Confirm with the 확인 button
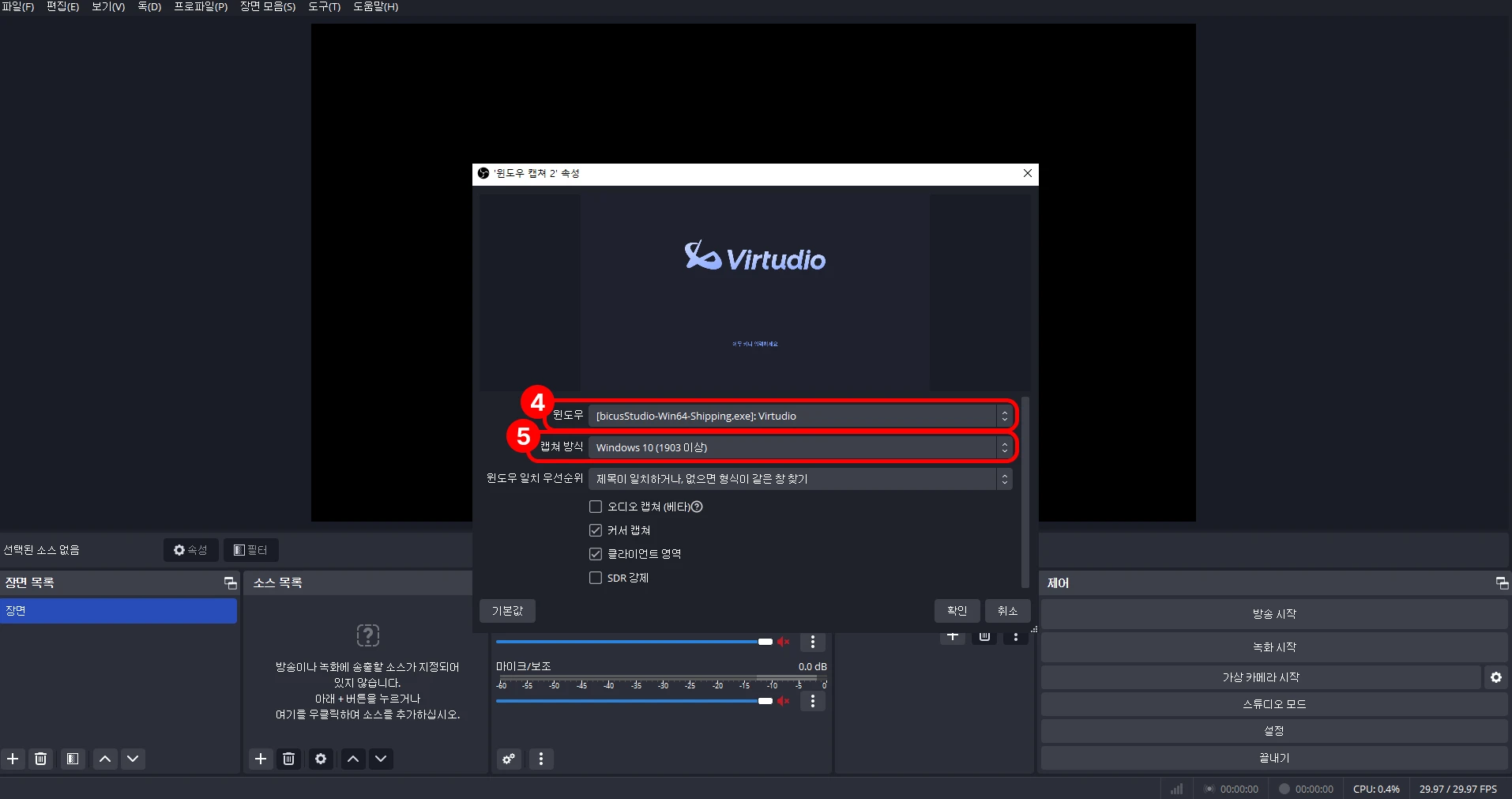 click(957, 611)
